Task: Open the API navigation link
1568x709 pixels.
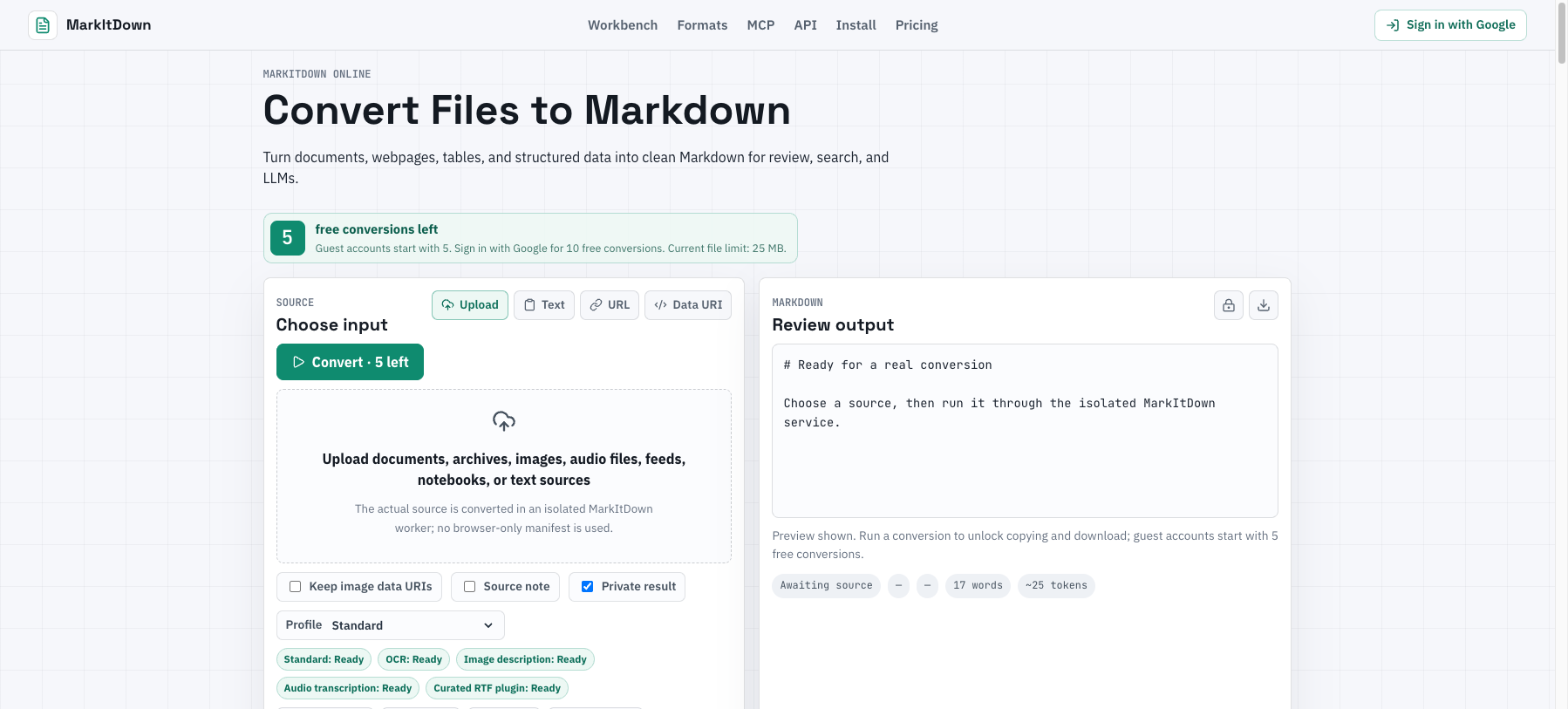Action: coord(805,25)
